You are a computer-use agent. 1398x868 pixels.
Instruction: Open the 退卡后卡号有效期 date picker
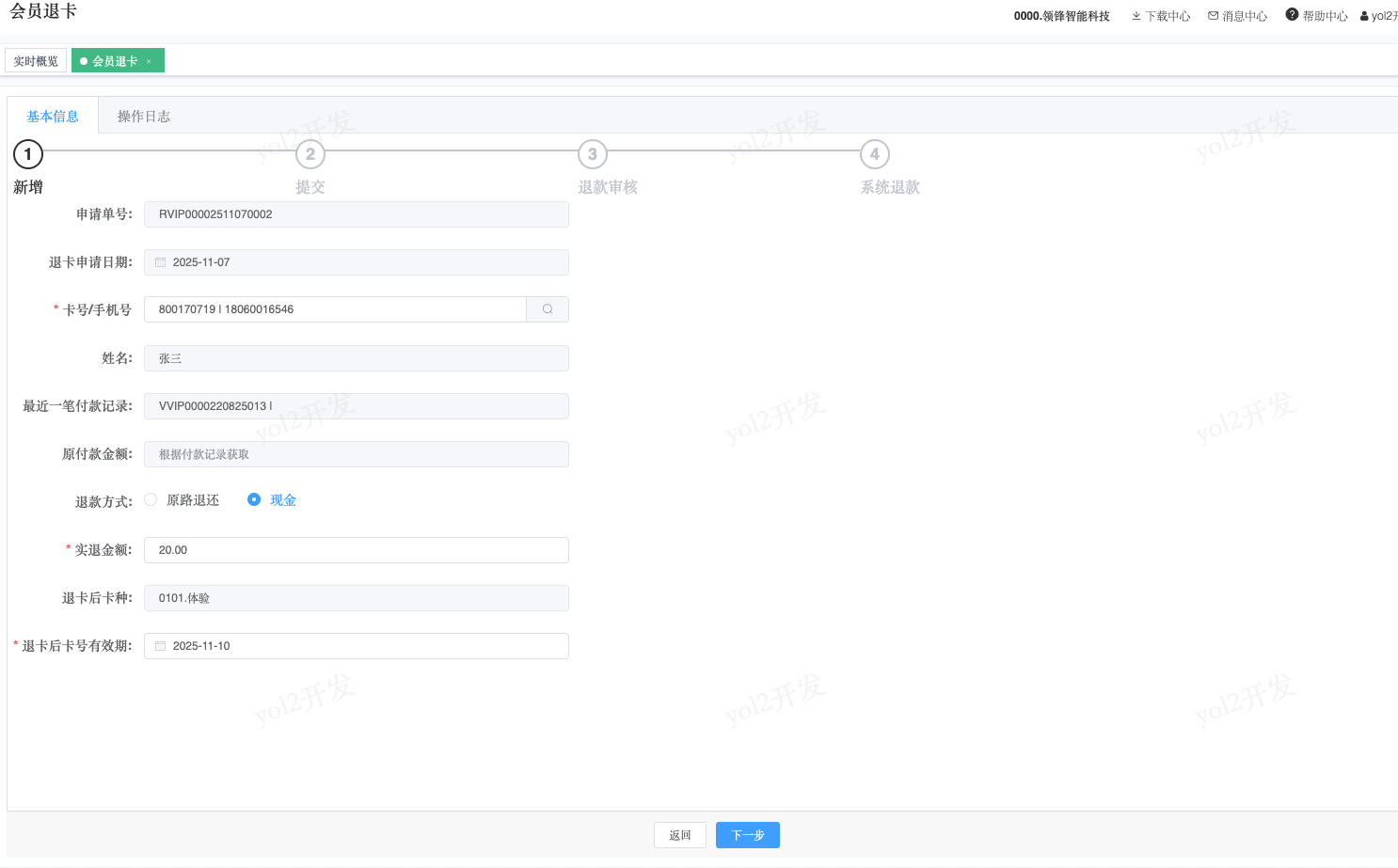(357, 646)
